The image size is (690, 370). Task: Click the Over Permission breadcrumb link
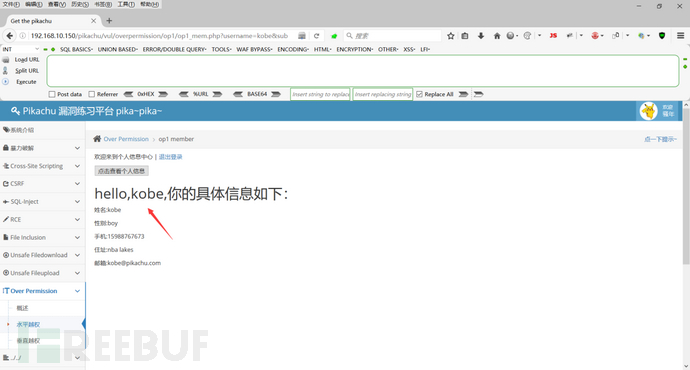(x=126, y=139)
